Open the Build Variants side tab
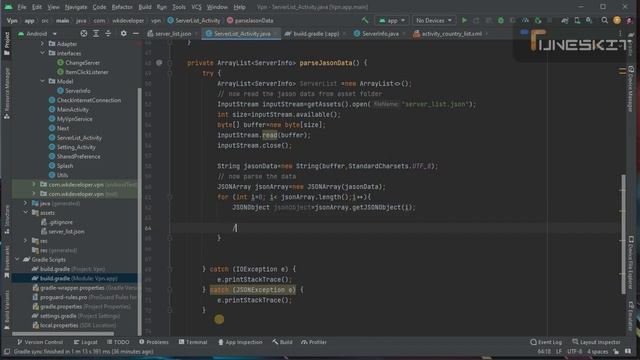The height and width of the screenshot is (360, 640). coord(7,309)
